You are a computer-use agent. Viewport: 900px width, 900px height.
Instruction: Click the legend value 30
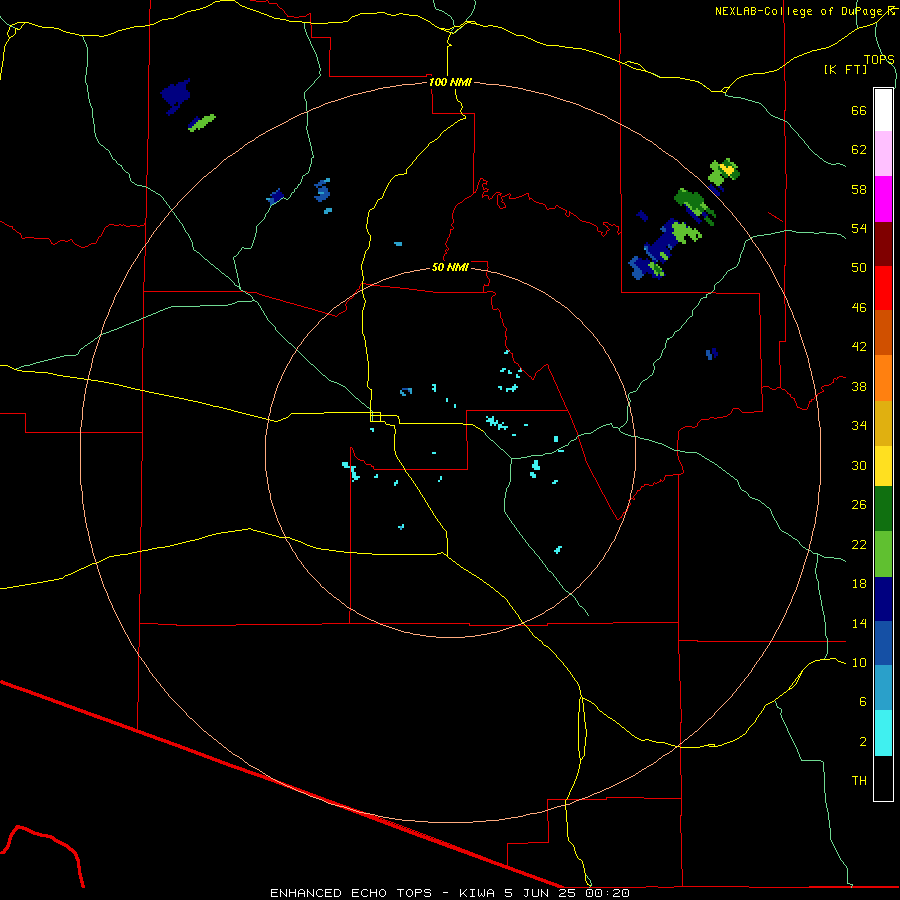[x=859, y=465]
